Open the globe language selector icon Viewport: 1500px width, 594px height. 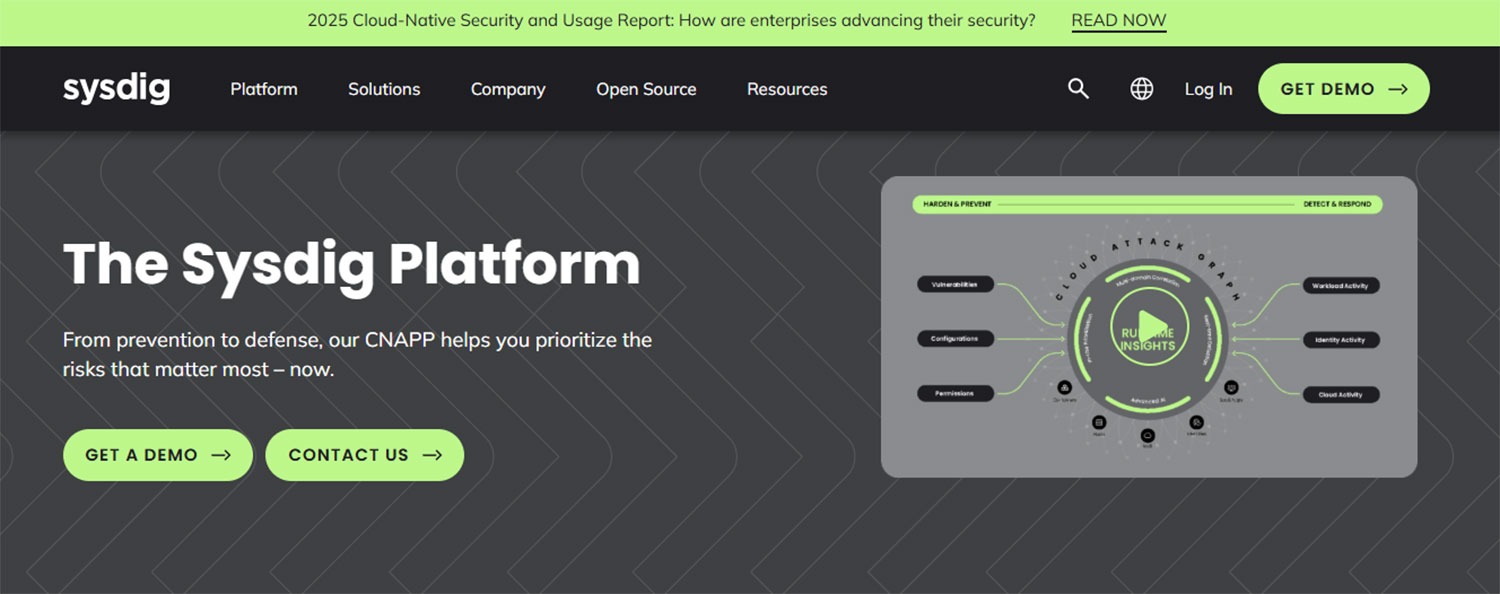pyautogui.click(x=1141, y=88)
